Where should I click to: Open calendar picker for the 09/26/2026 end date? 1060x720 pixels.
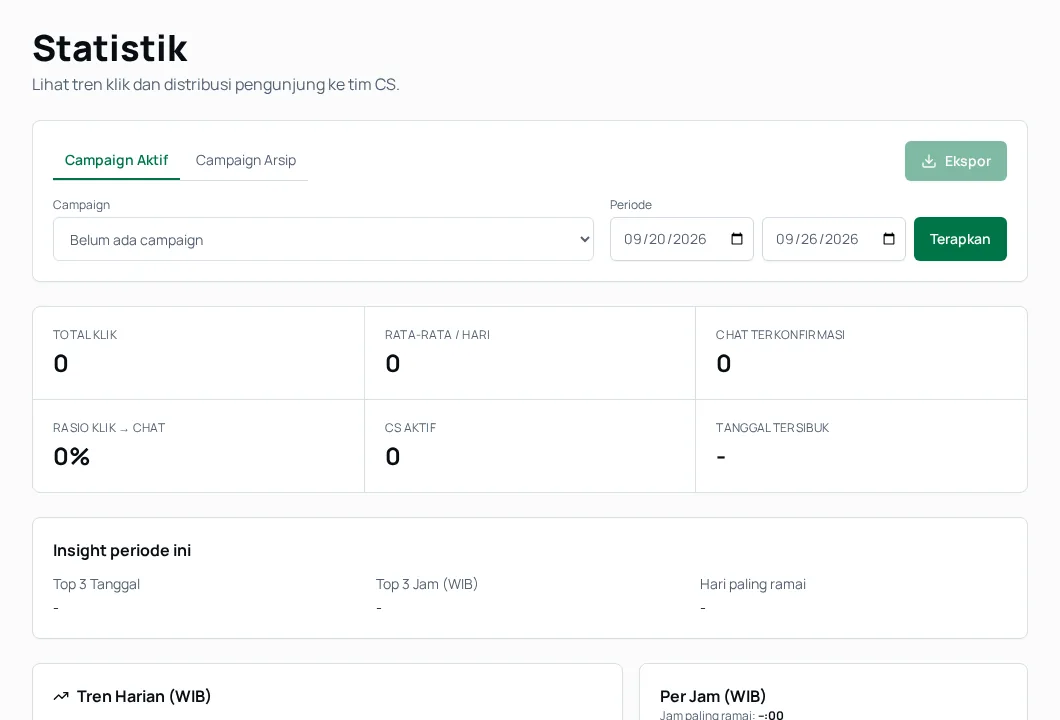coord(889,239)
